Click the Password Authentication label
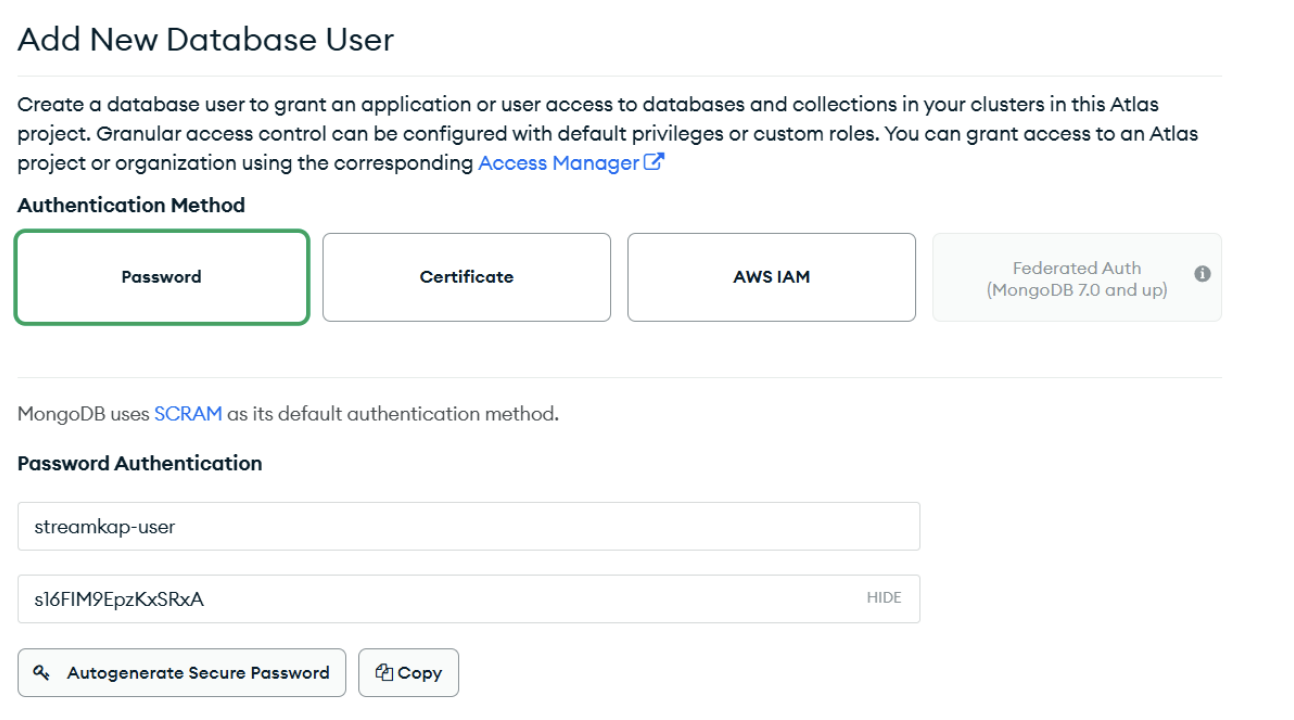Screen dimensions: 1294x720 pos(140,463)
